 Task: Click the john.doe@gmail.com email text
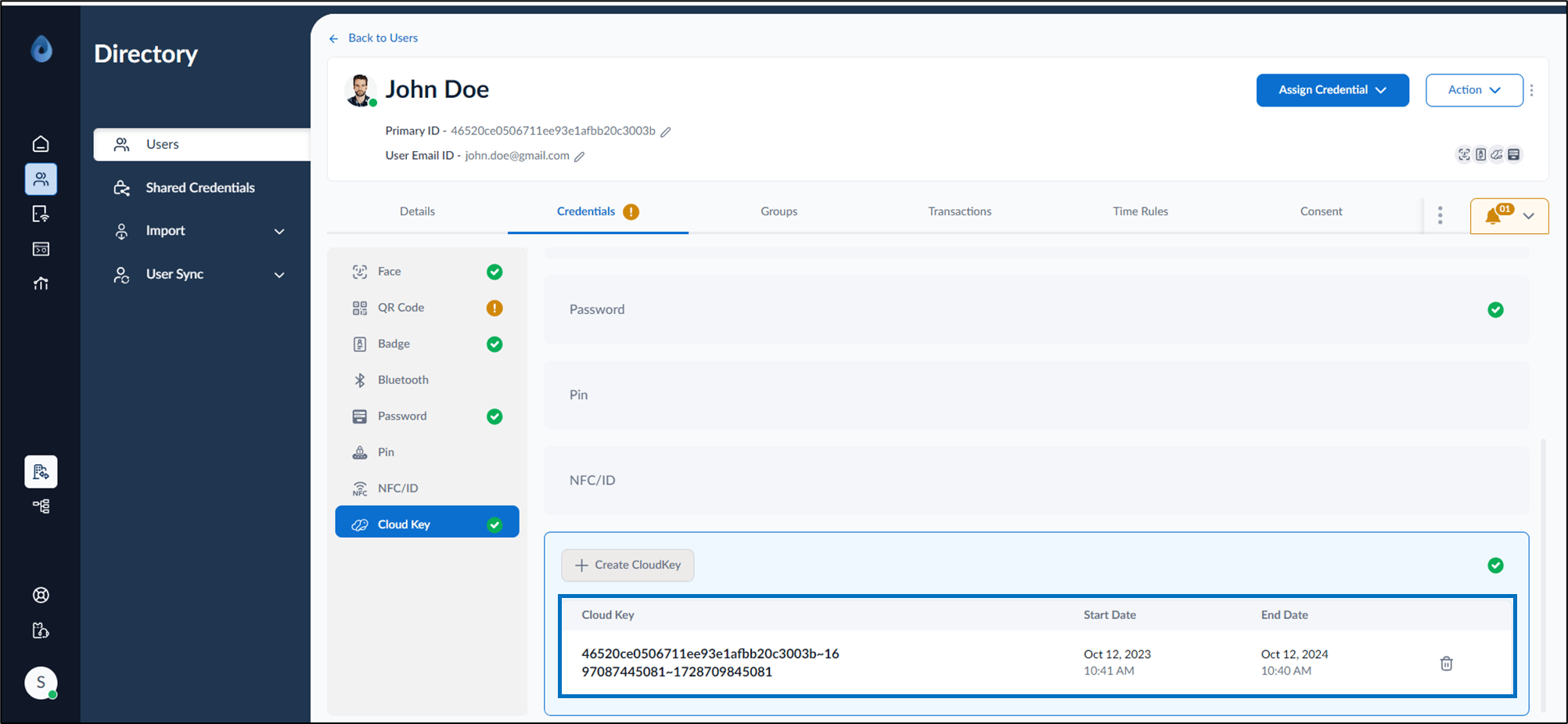tap(517, 156)
